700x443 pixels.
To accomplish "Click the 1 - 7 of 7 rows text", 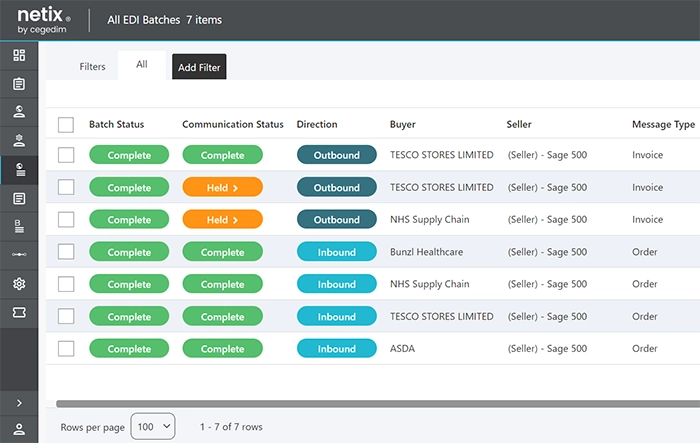I will click(231, 427).
